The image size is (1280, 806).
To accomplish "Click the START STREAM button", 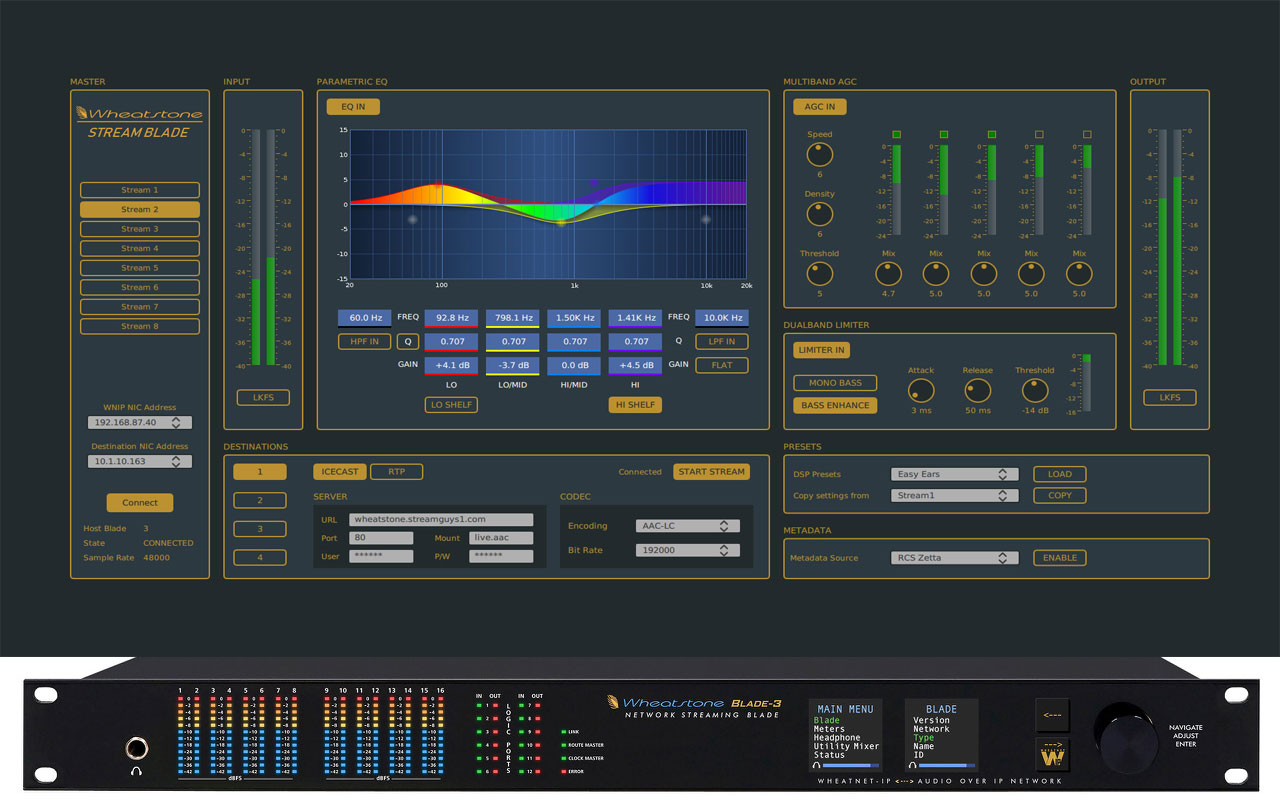I will tap(712, 472).
